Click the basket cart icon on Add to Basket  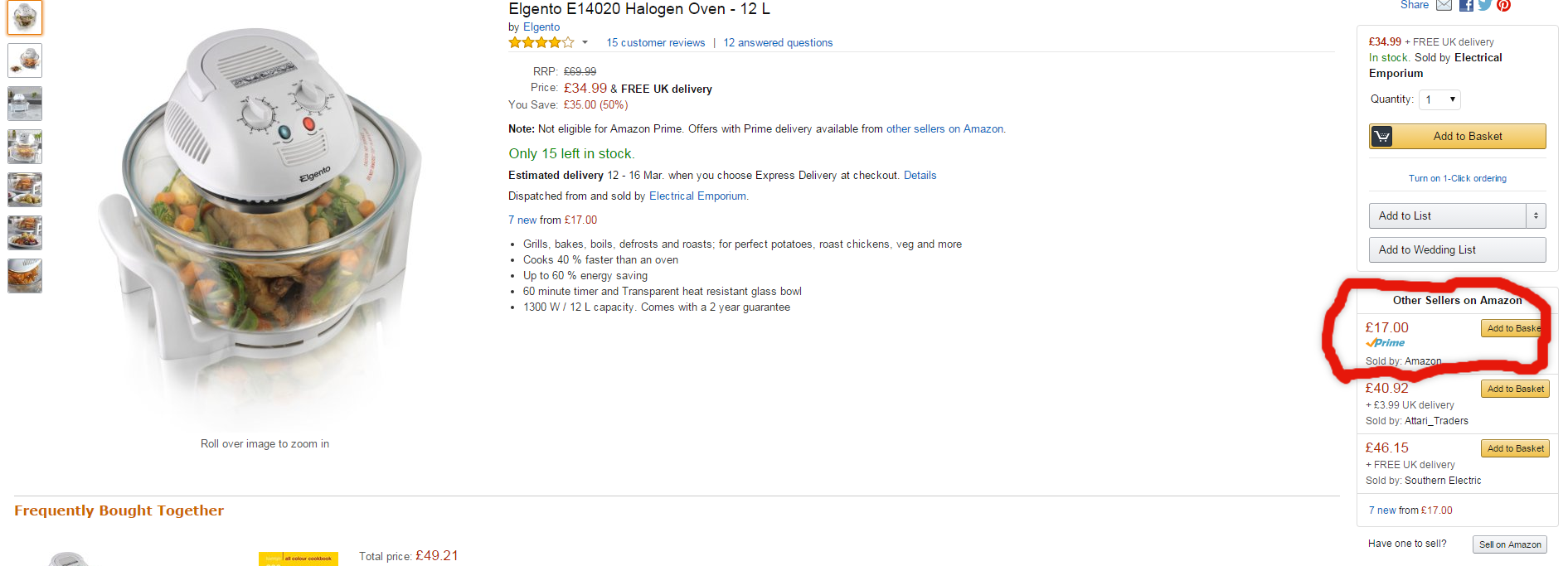click(x=1381, y=137)
